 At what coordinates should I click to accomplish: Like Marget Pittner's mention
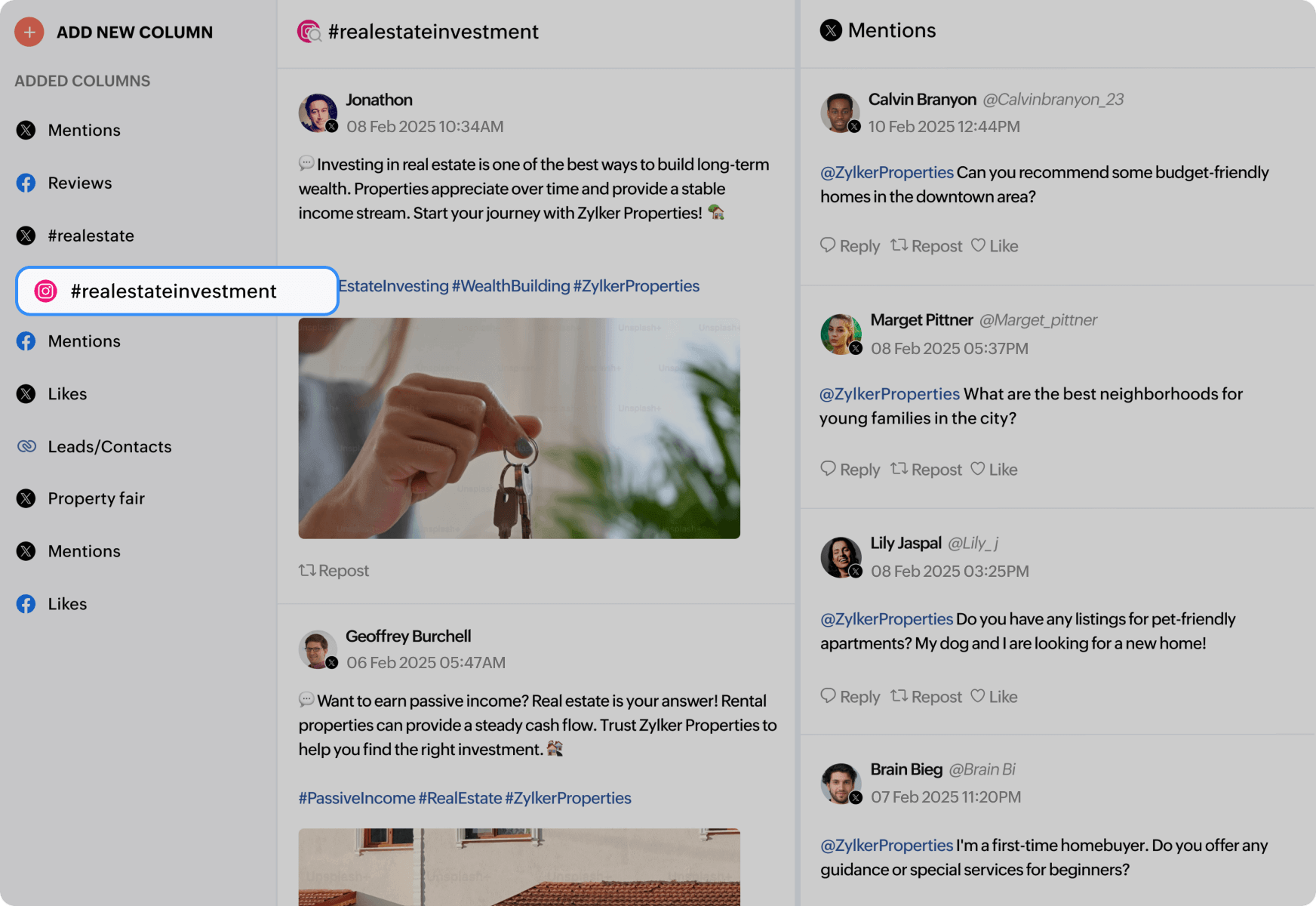coord(994,470)
